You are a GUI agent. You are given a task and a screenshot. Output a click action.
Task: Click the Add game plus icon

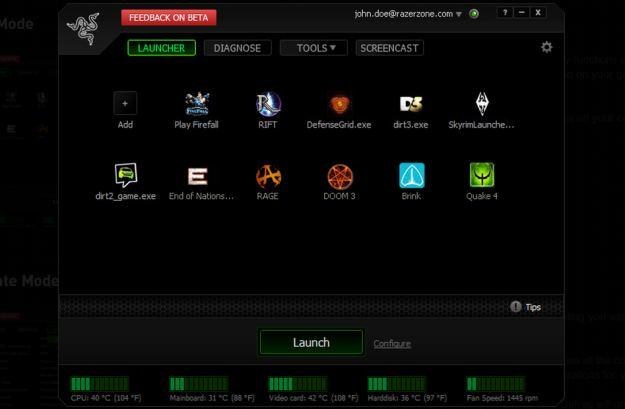click(x=125, y=104)
